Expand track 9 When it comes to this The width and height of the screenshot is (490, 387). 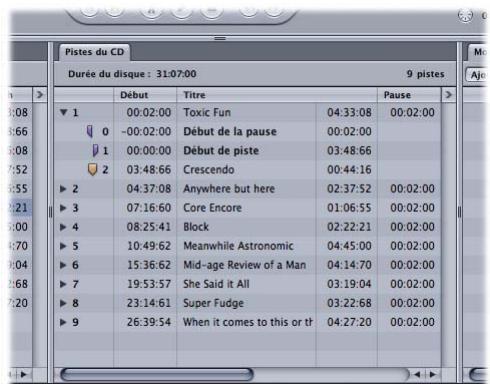63,322
